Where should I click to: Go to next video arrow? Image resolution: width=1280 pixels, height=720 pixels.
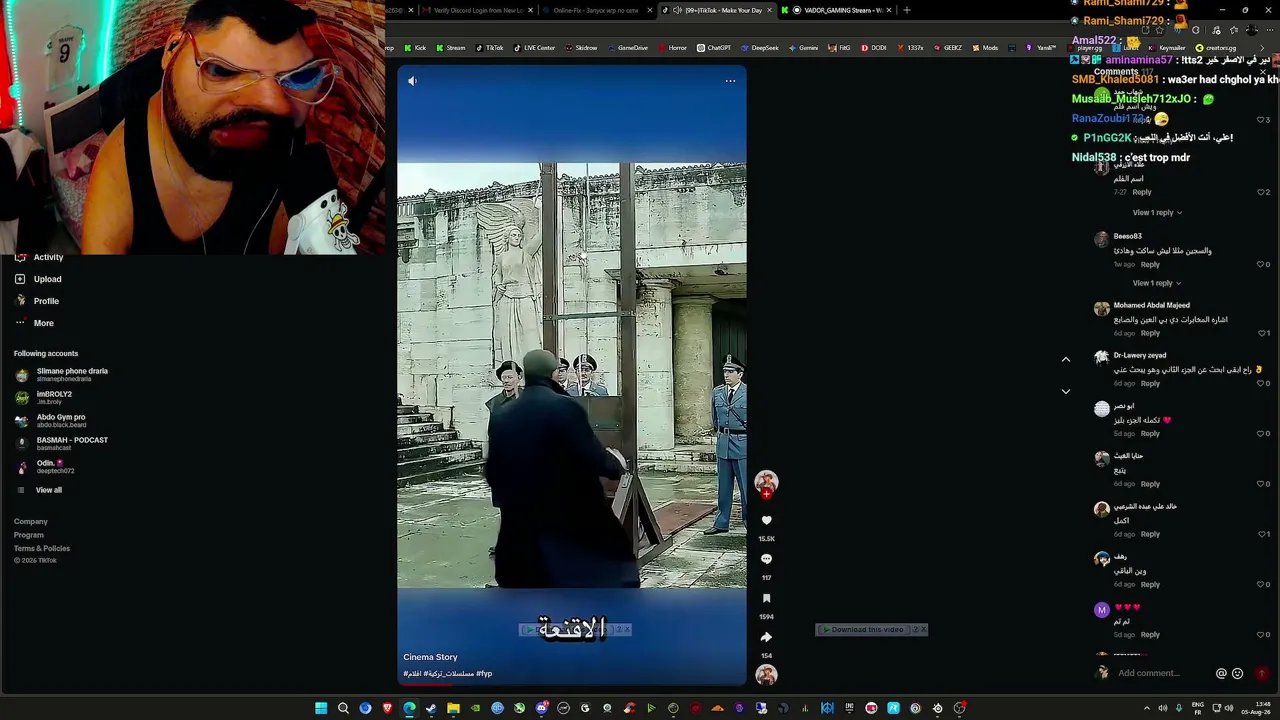tap(1065, 391)
